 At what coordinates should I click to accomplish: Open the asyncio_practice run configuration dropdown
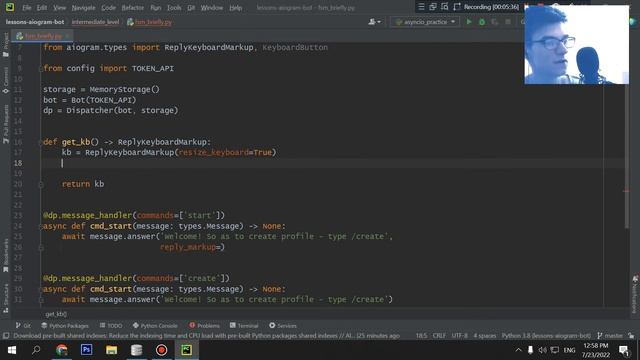(425, 22)
